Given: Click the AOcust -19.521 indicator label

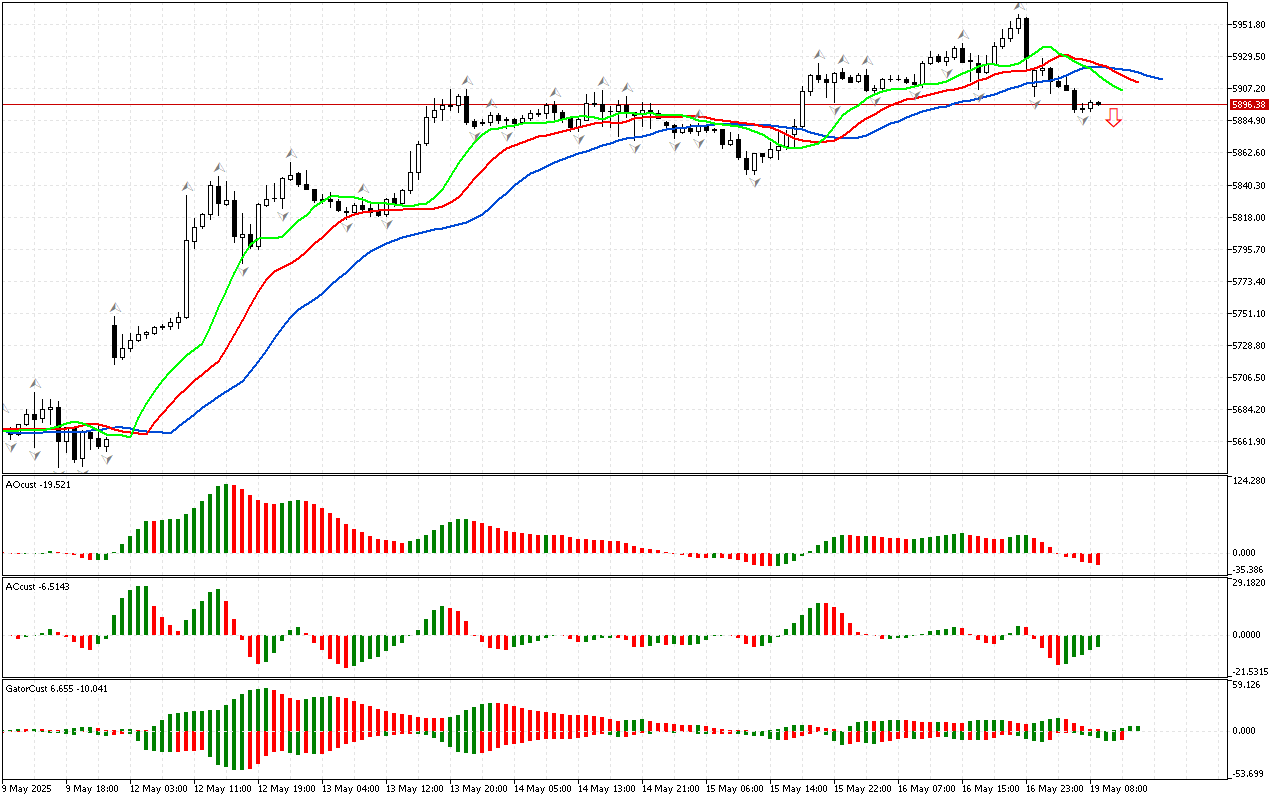Looking at the screenshot, I should (38, 484).
